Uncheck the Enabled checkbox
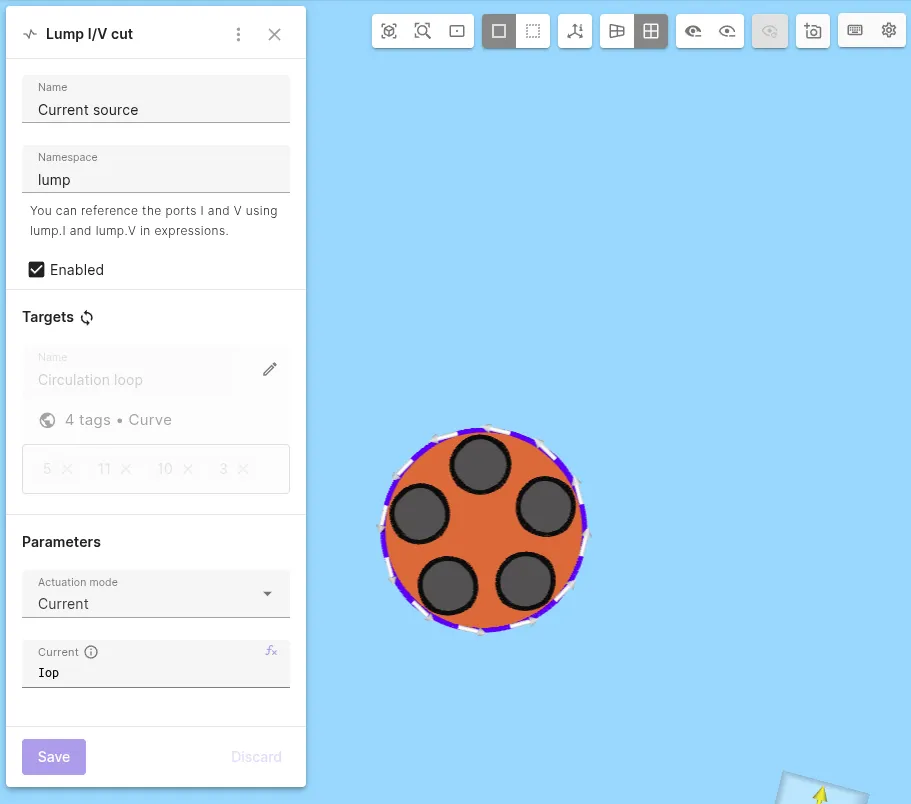 click(x=37, y=270)
